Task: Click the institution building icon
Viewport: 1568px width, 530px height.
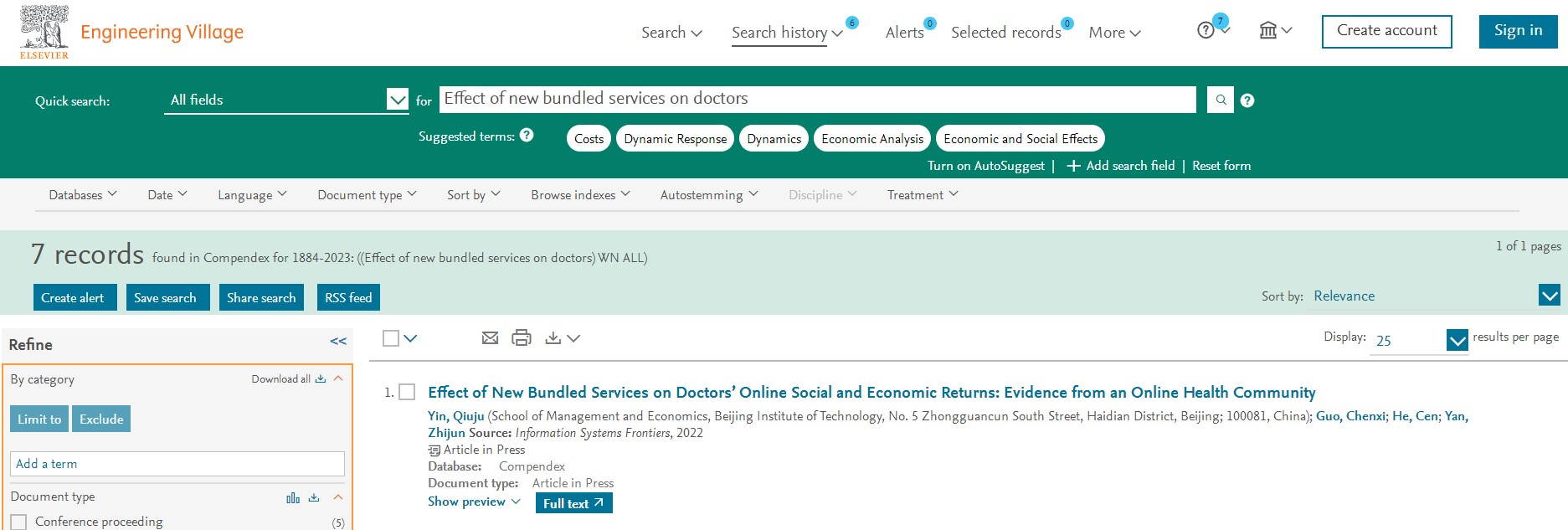Action: pyautogui.click(x=1268, y=31)
